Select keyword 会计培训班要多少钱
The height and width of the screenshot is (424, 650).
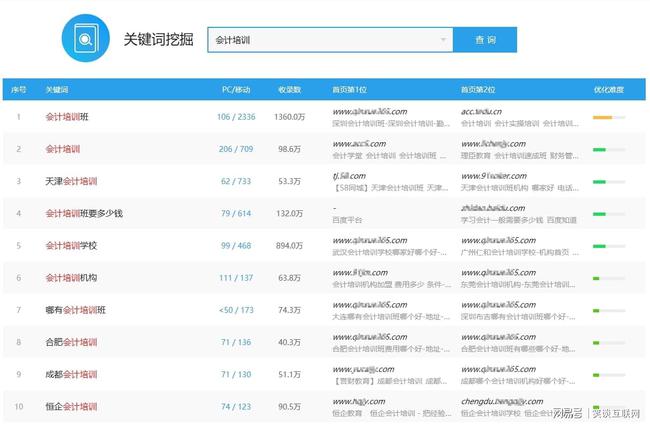pyautogui.click(x=83, y=213)
